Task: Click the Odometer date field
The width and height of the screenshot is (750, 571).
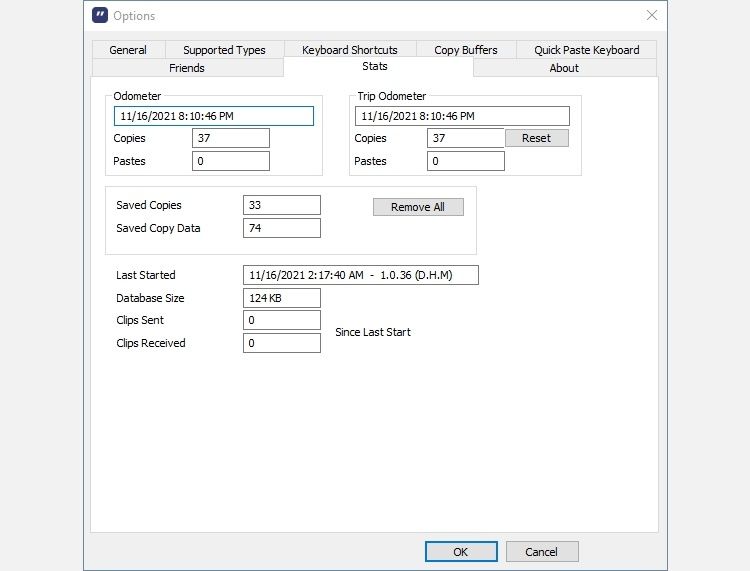Action: point(214,116)
